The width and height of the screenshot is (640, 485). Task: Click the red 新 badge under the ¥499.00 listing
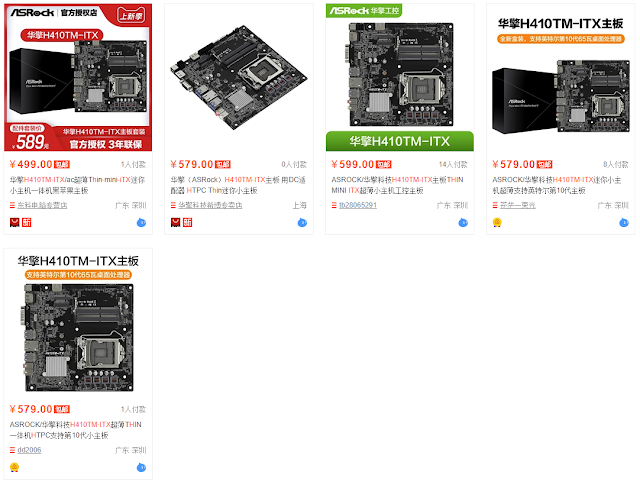click(27, 222)
